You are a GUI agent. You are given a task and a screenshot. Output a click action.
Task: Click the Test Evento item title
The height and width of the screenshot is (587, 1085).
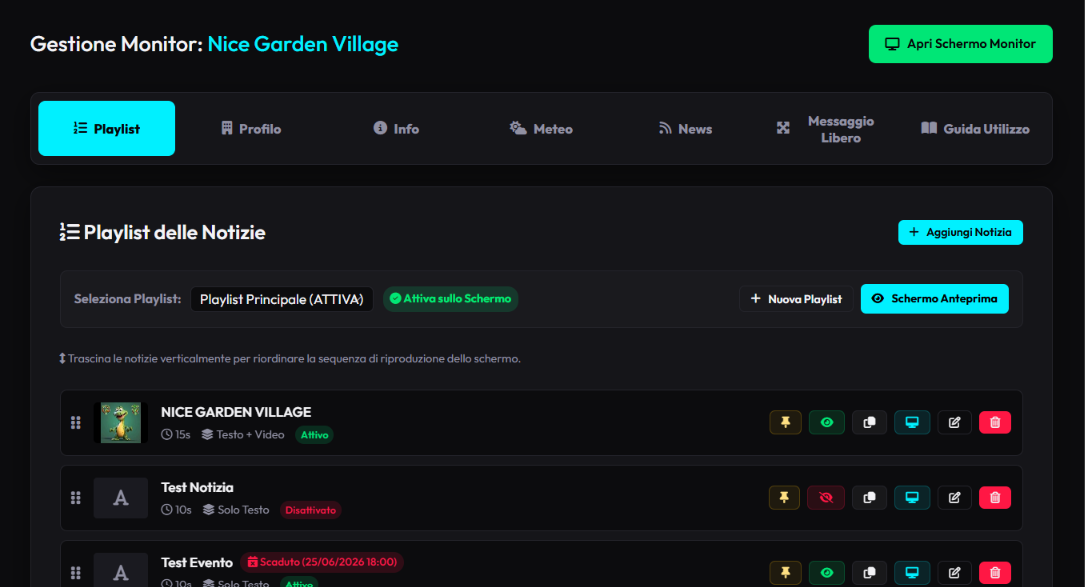pos(197,563)
